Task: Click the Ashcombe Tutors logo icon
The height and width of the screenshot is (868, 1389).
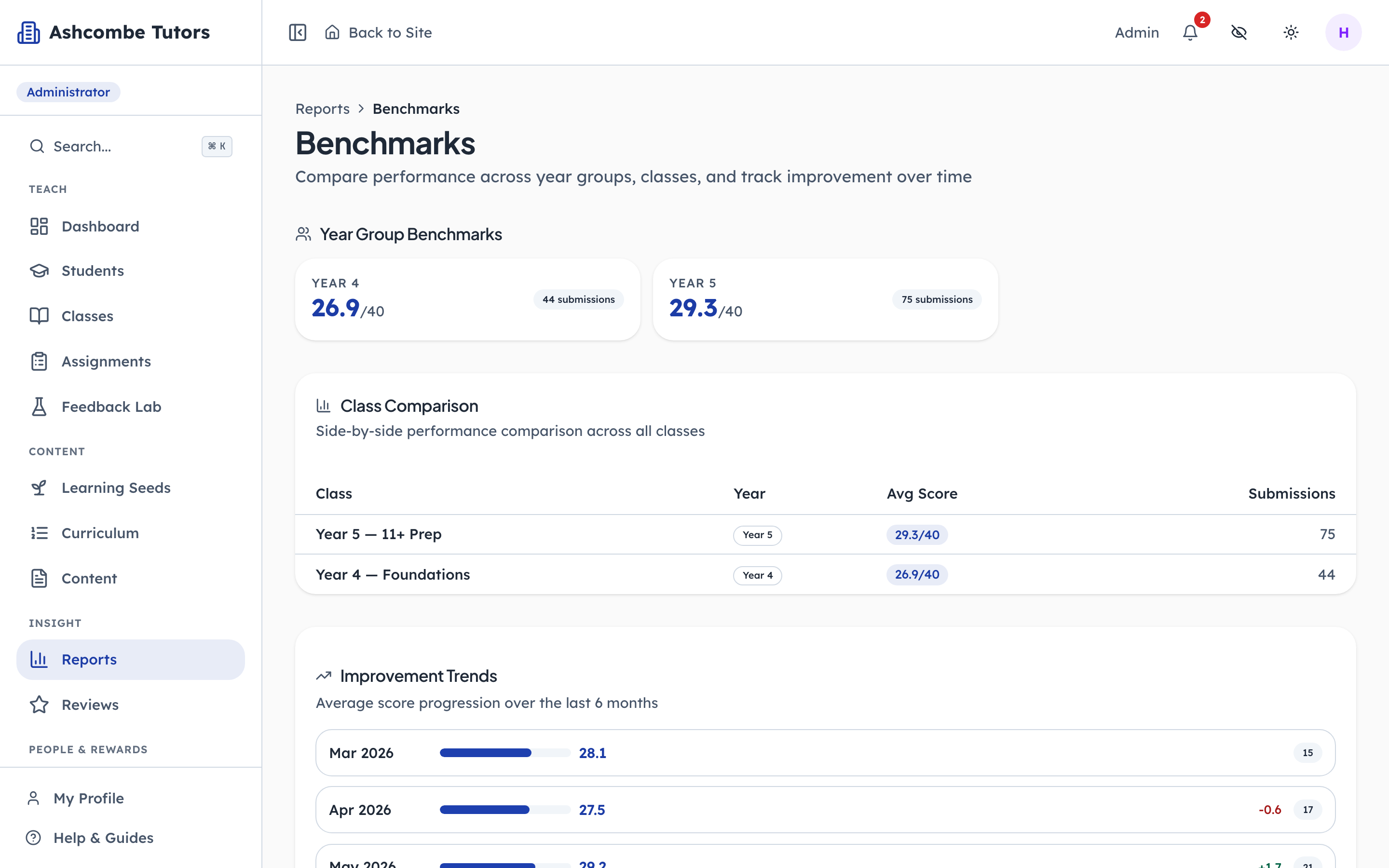Action: point(28,33)
